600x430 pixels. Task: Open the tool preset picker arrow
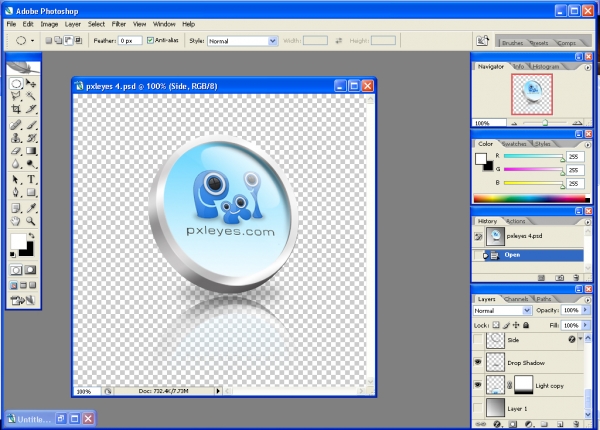tap(33, 41)
